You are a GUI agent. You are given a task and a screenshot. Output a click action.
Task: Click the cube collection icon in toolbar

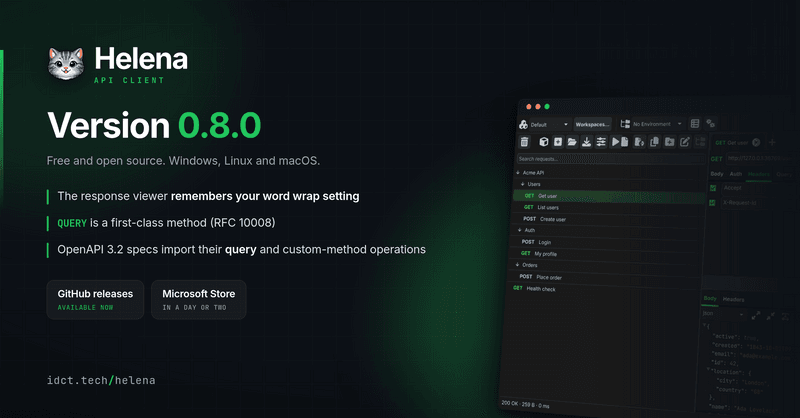(x=544, y=142)
